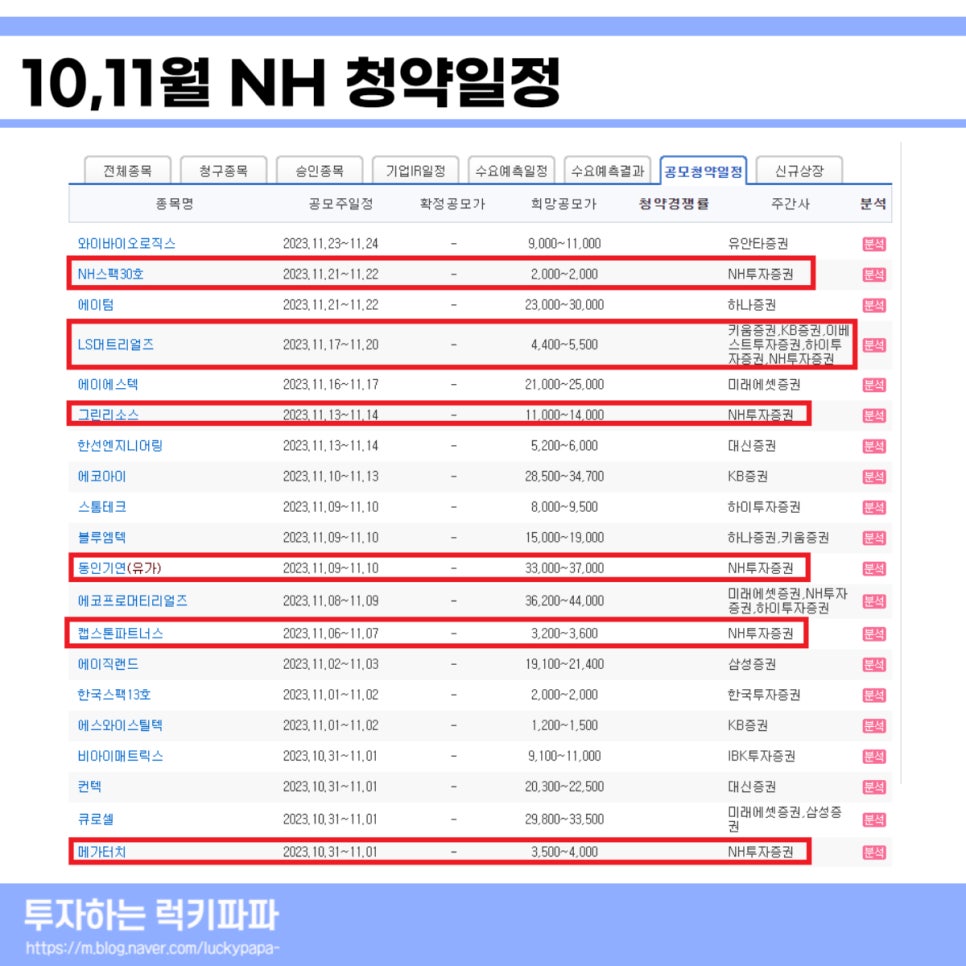
Task: Click the 확정공모가 column header
Action: [453, 204]
